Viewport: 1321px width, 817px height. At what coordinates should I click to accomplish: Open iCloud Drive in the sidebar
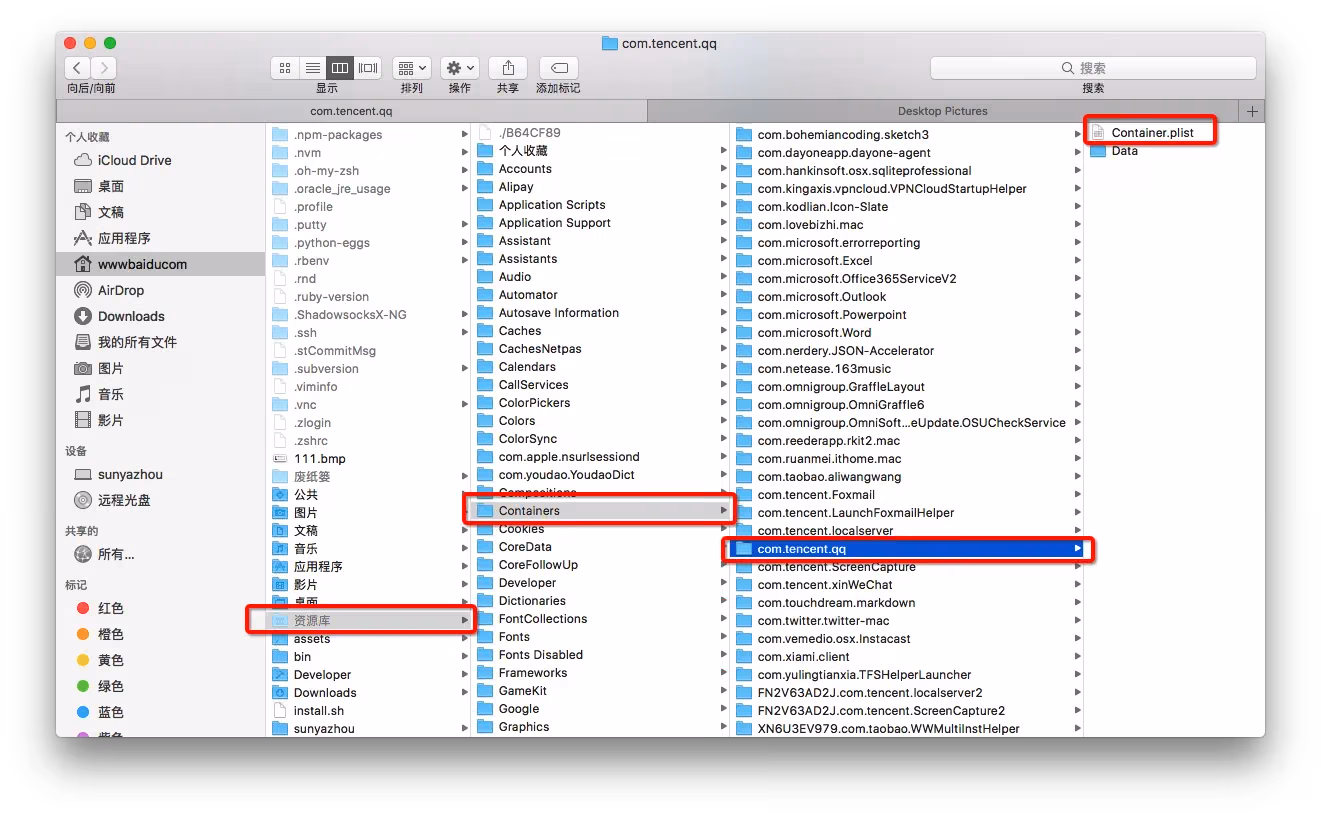tap(134, 160)
